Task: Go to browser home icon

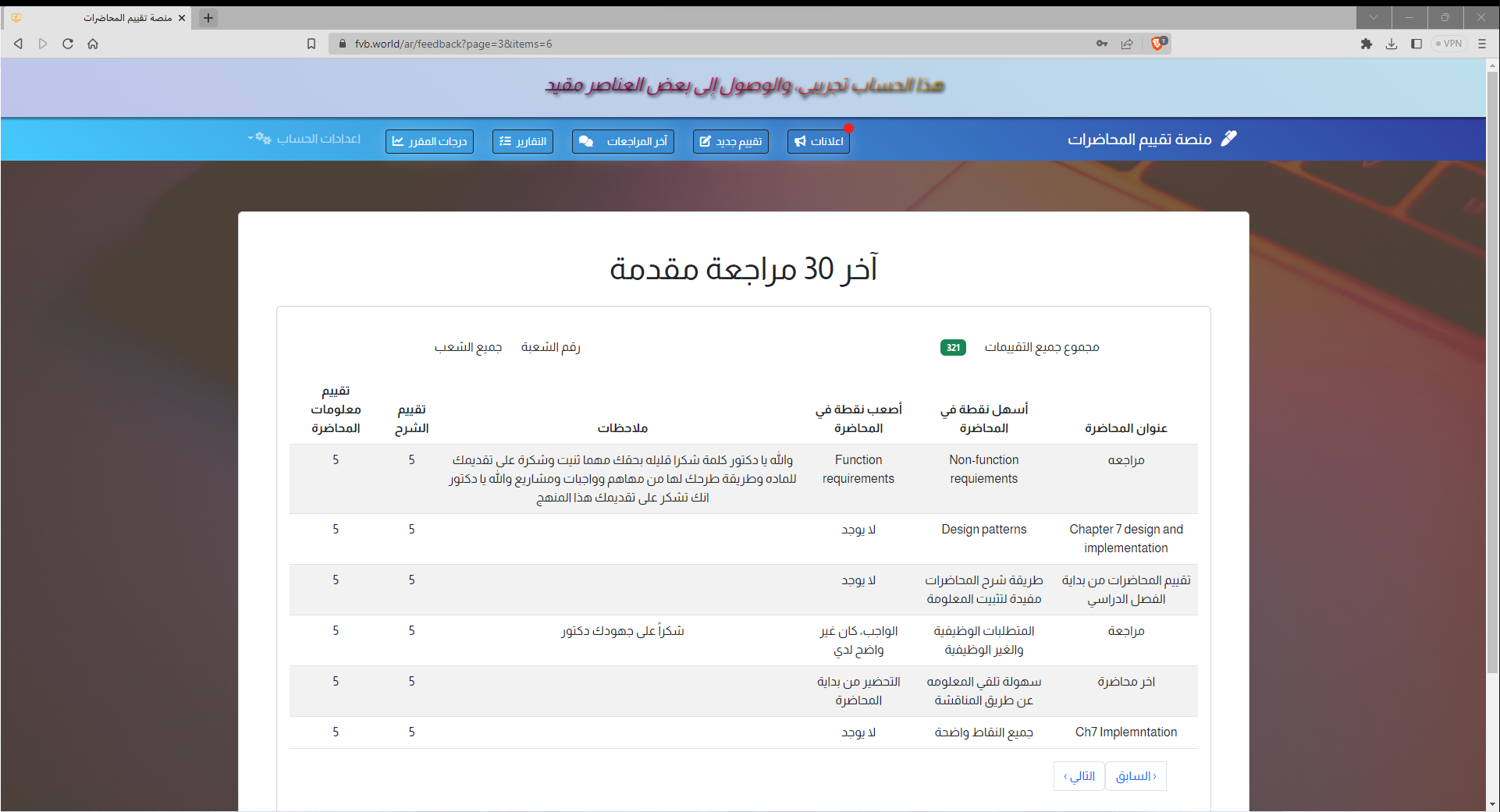Action: coord(93,44)
